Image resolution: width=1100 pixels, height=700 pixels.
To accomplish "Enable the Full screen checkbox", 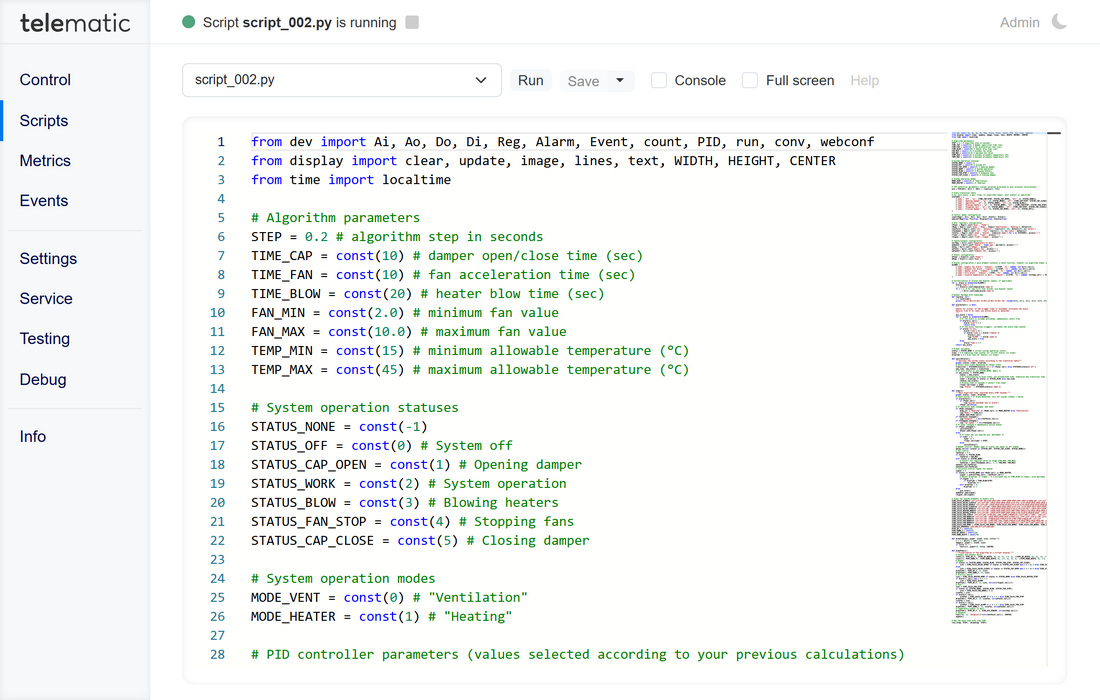I will pos(750,81).
